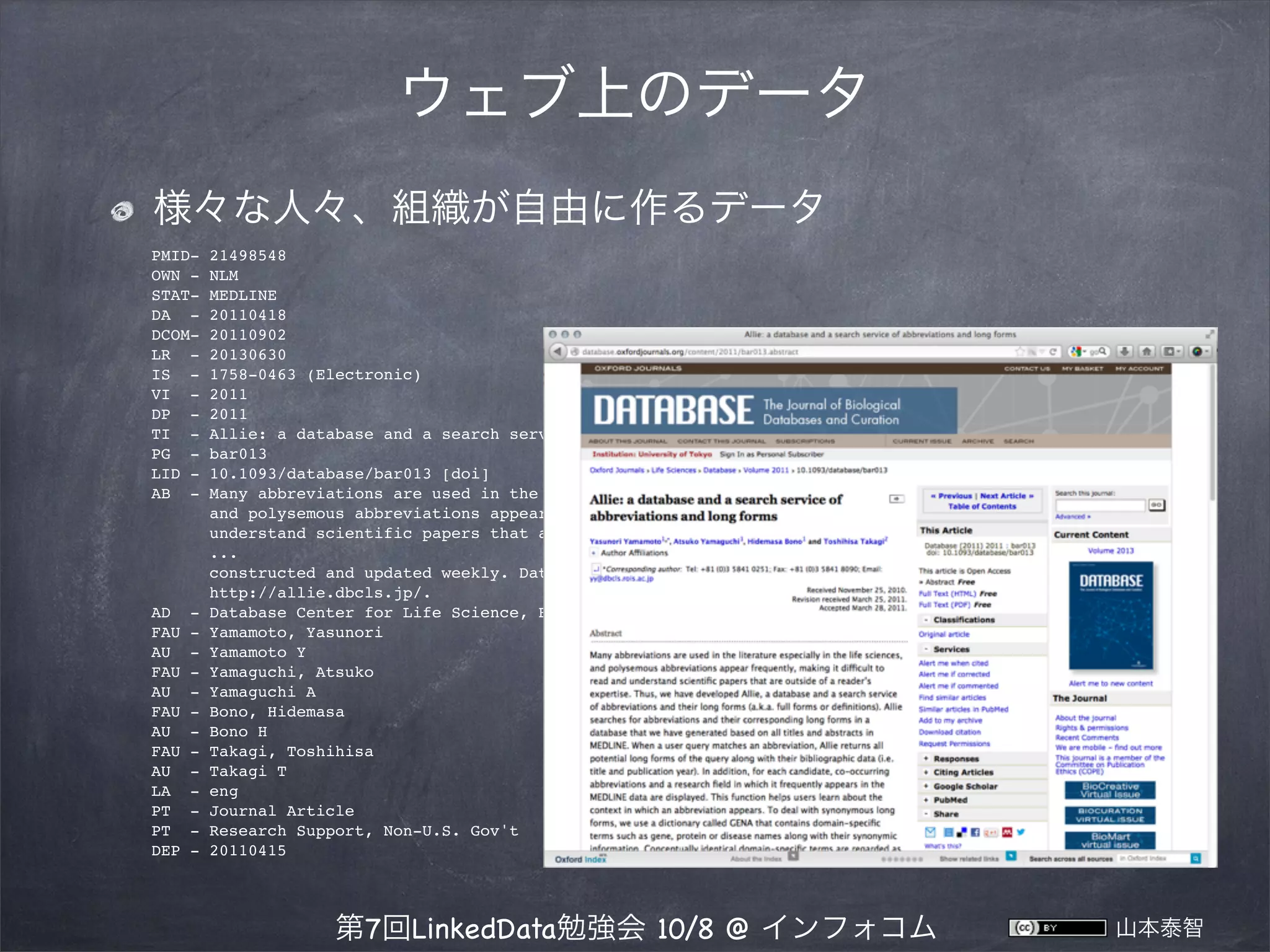Viewport: 1270px width, 952px height.
Task: Click the magnifier in browser search box
Action: pyautogui.click(x=1102, y=351)
